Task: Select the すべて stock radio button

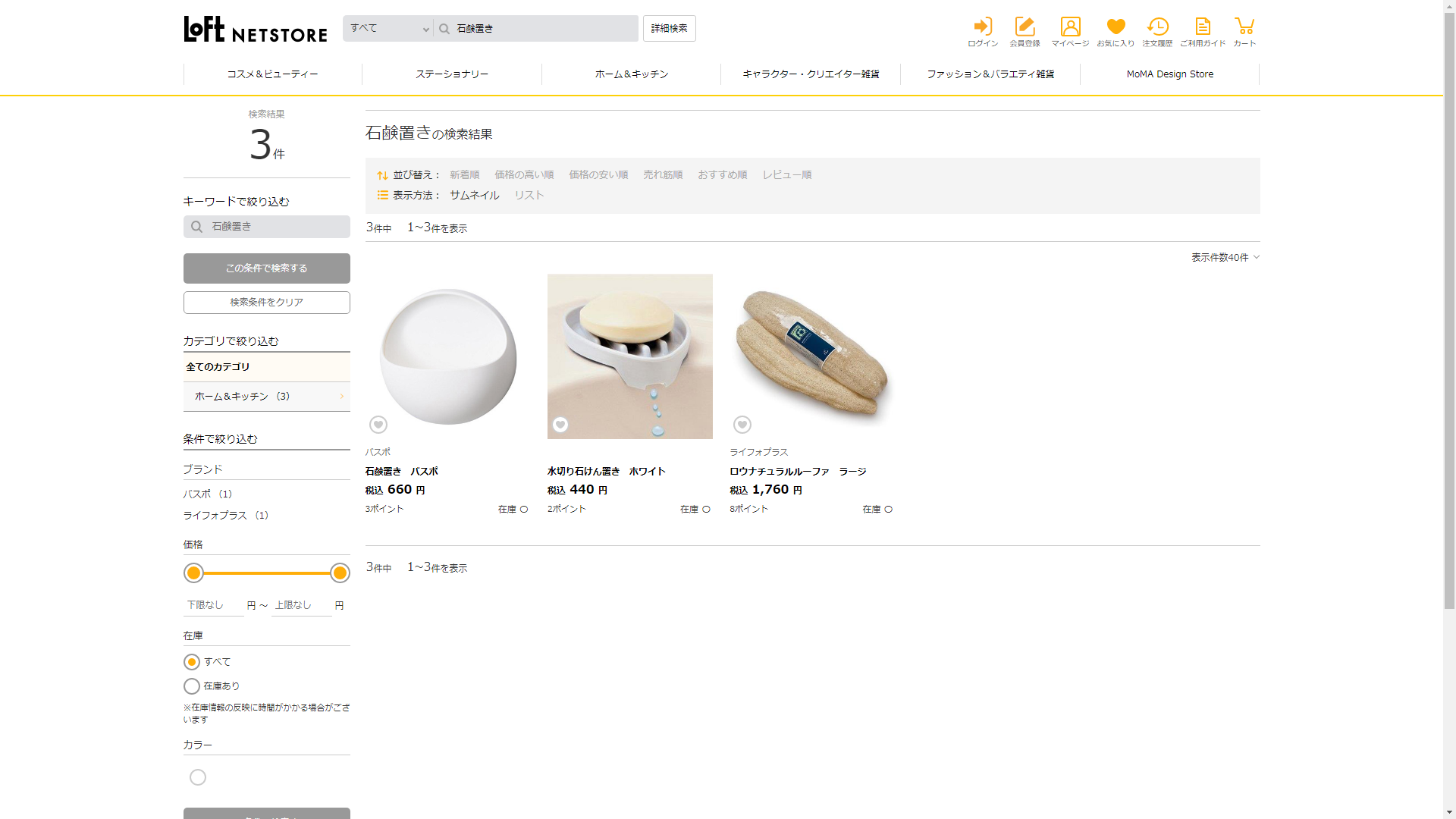Action: coord(192,662)
